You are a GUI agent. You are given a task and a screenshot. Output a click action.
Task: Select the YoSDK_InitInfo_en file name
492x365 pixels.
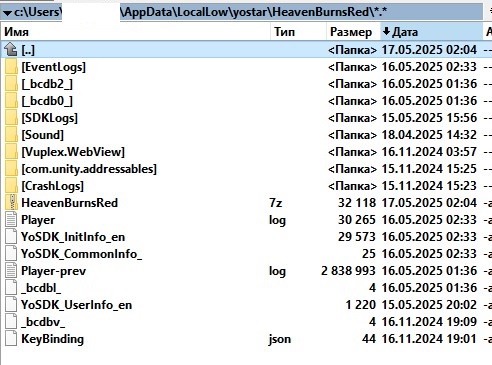click(73, 237)
